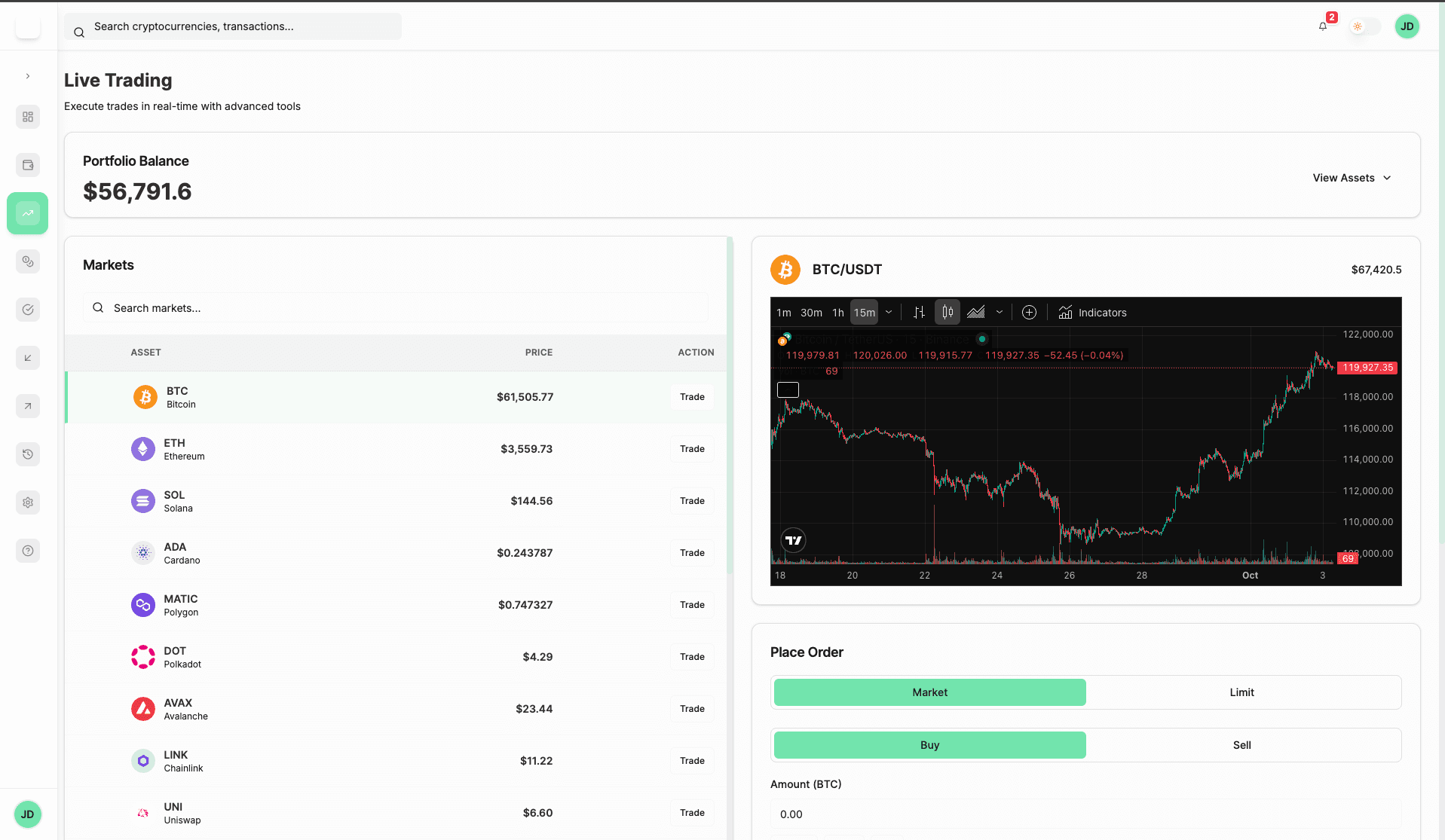The image size is (1445, 840).
Task: Select the wallet icon in the sidebar
Action: [x=28, y=165]
